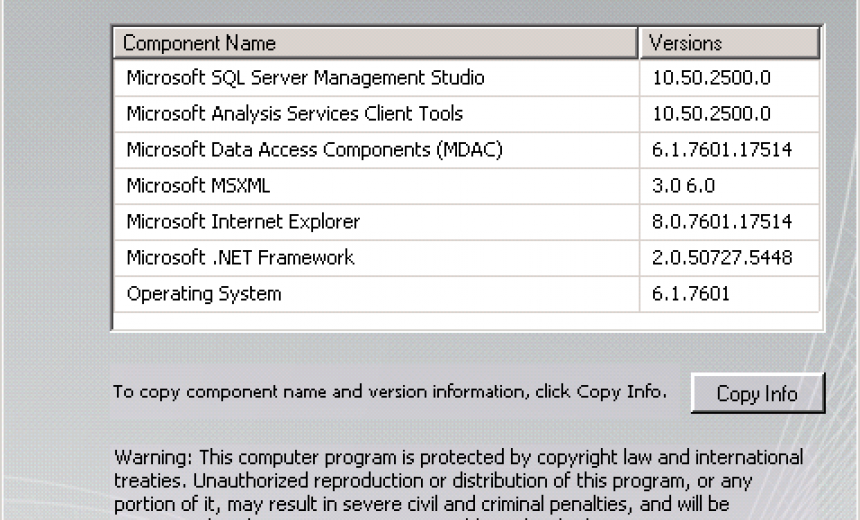Viewport: 860px width, 520px height.
Task: Select the Microsoft Analysis Services Client Tools row
Action: tap(467, 114)
